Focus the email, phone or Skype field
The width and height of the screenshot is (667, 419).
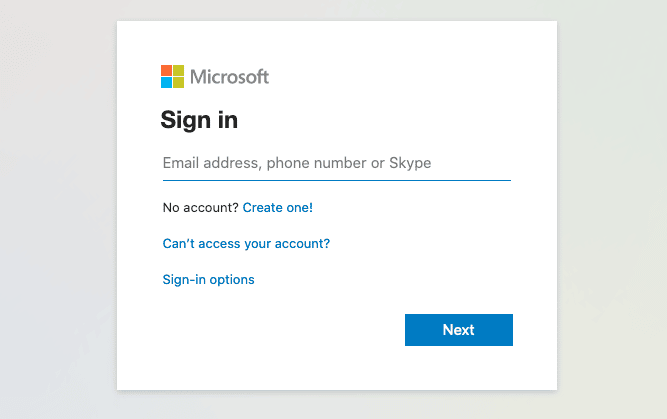coord(336,163)
